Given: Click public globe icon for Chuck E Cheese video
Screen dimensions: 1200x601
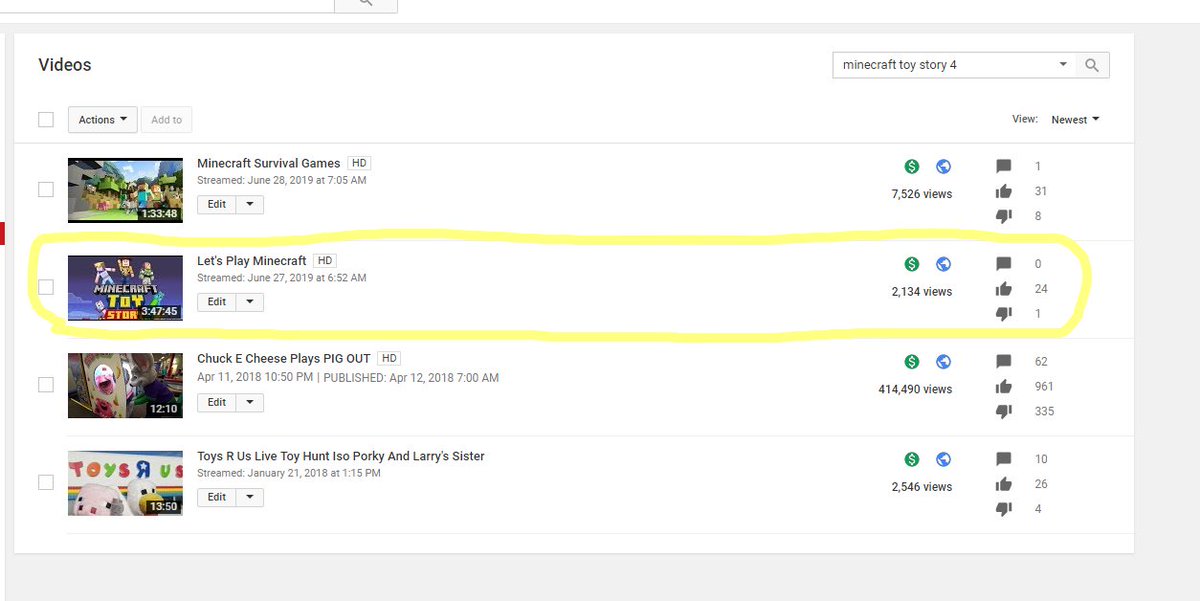Looking at the screenshot, I should 943,361.
